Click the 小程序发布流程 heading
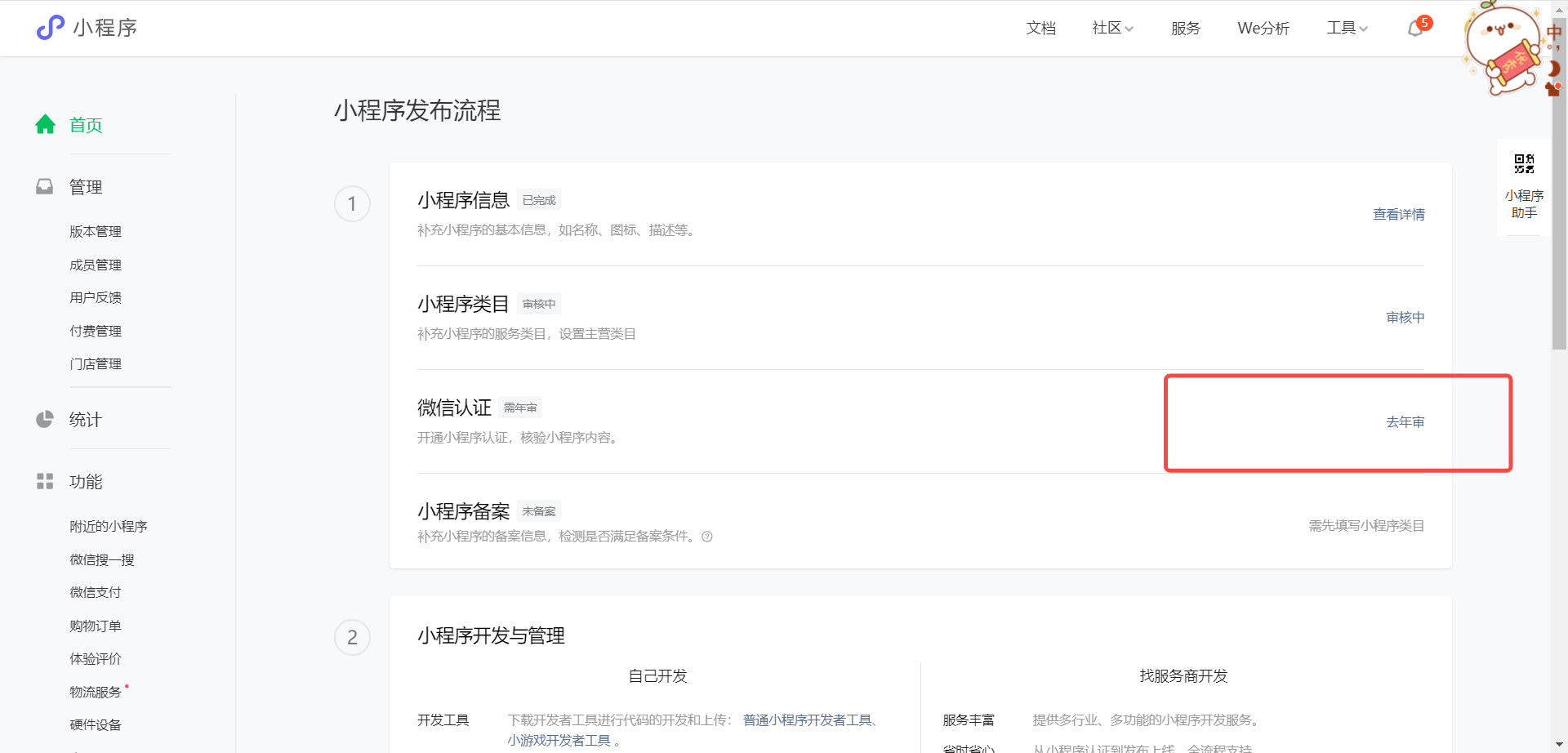Image resolution: width=1568 pixels, height=753 pixels. pos(417,110)
